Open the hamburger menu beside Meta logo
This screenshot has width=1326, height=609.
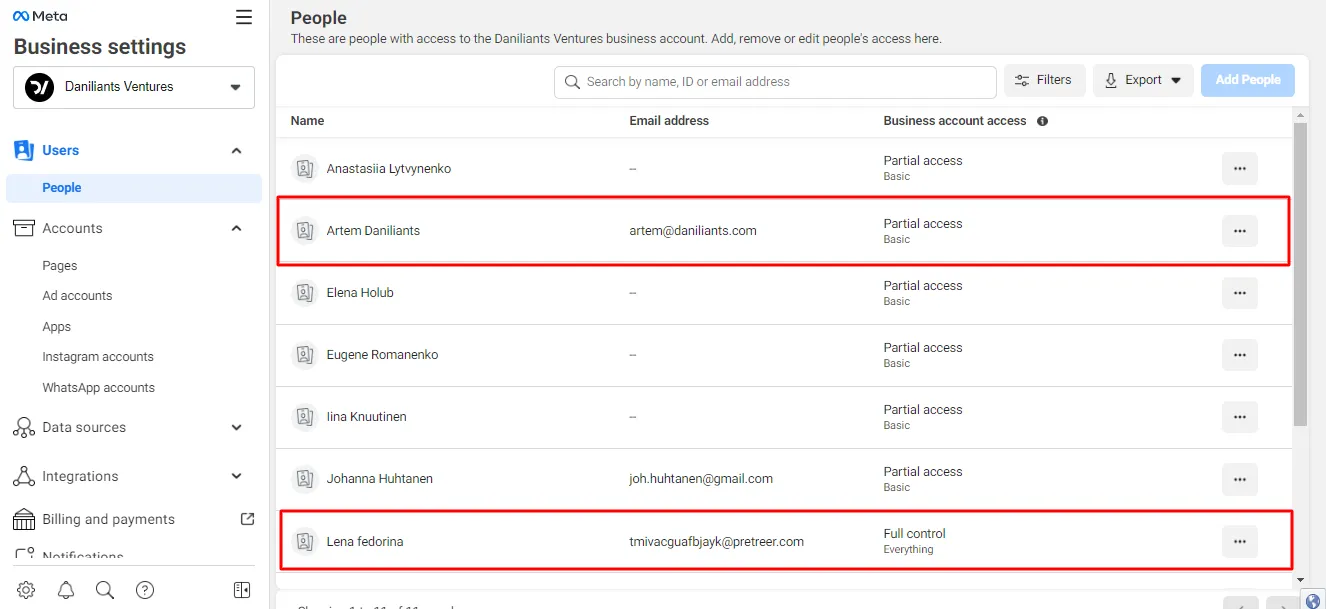[x=244, y=17]
